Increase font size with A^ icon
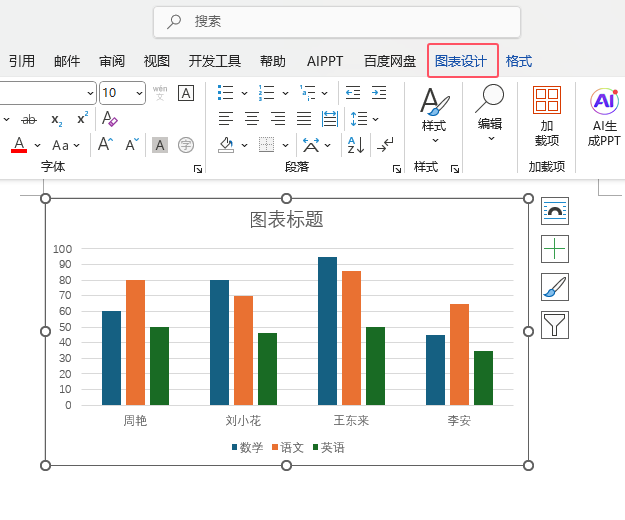 (x=105, y=144)
